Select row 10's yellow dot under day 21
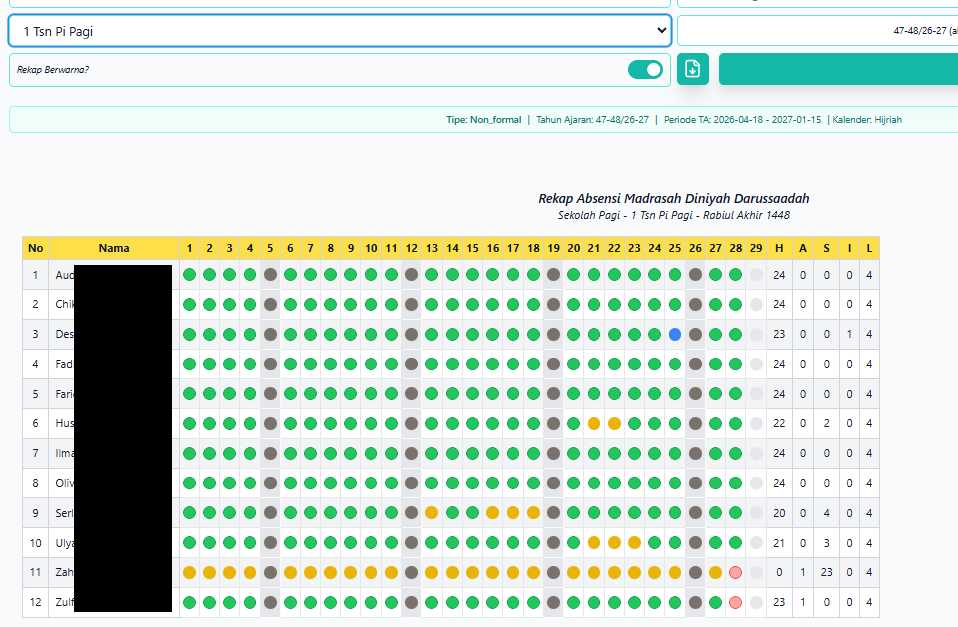The height and width of the screenshot is (627, 958). [x=593, y=543]
